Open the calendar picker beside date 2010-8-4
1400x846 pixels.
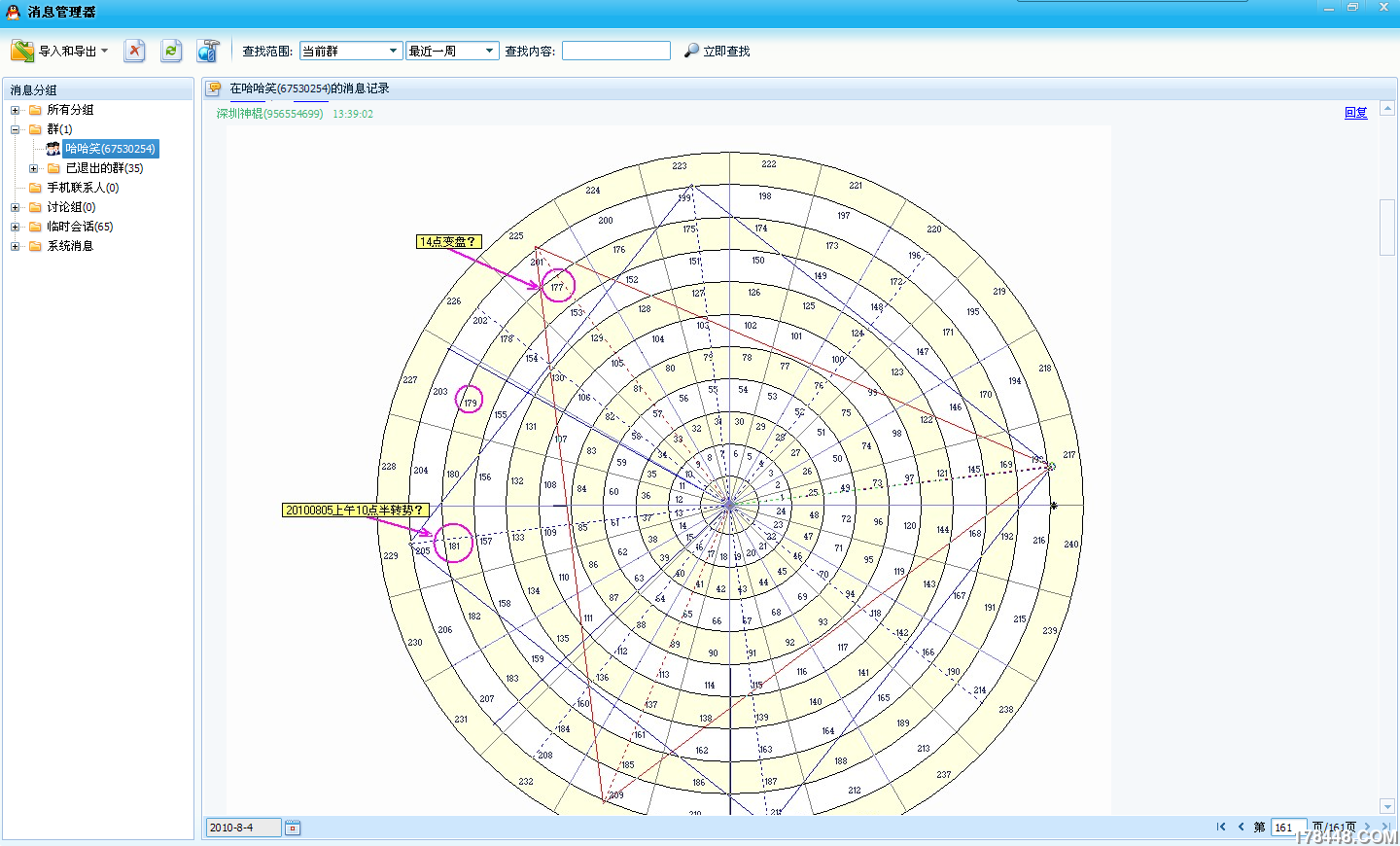(293, 828)
